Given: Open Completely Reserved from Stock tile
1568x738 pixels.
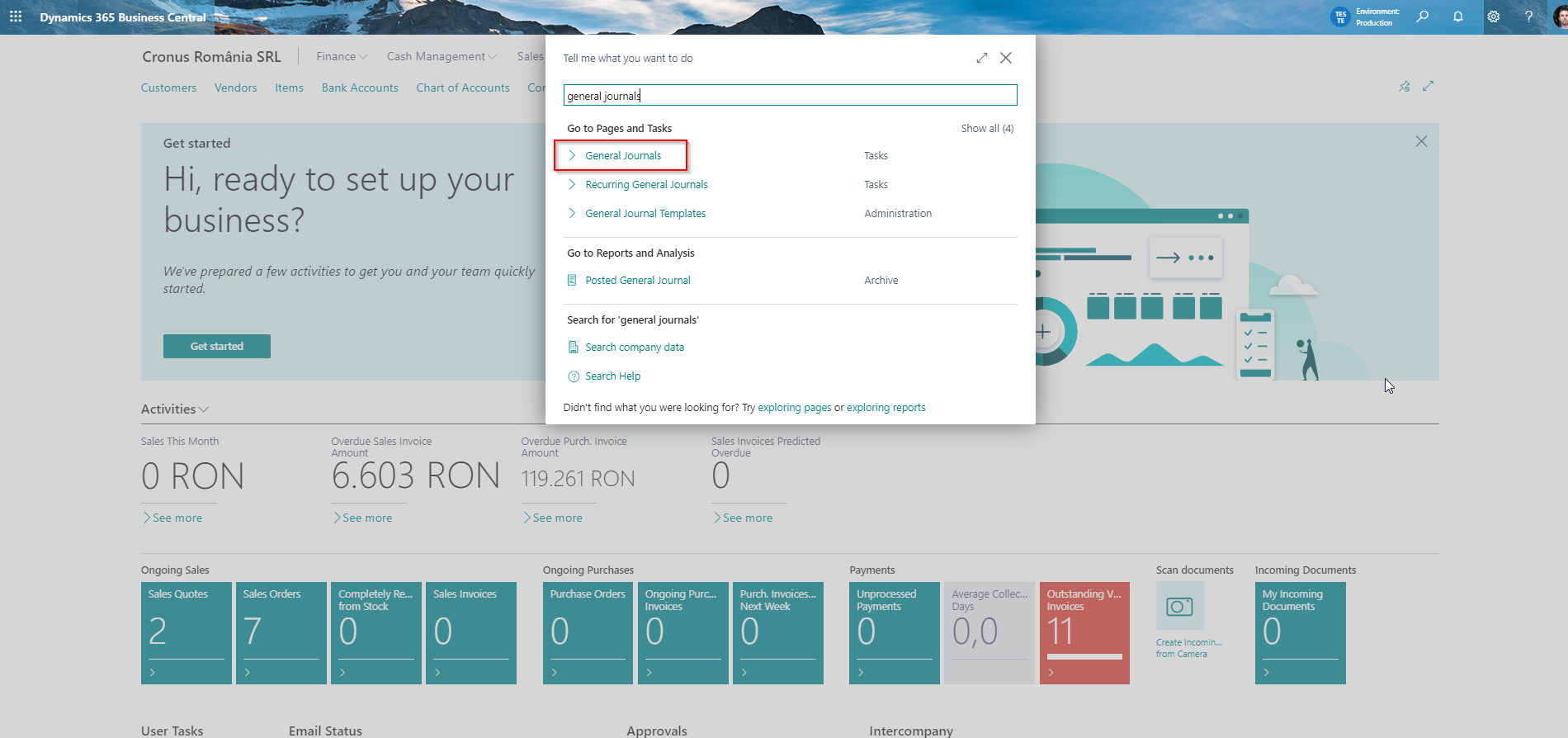Looking at the screenshot, I should 376,633.
